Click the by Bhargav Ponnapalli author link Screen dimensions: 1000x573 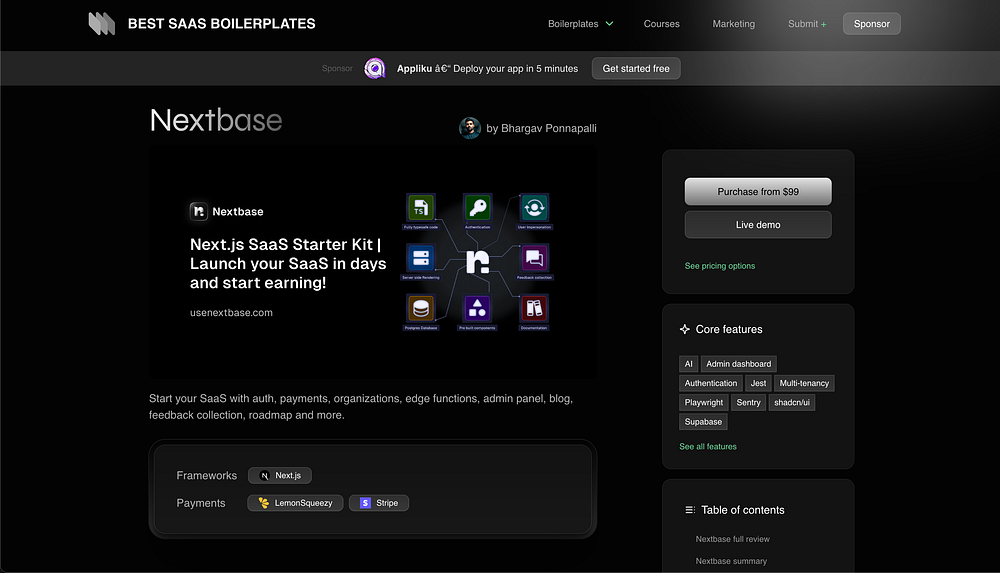[x=541, y=128]
